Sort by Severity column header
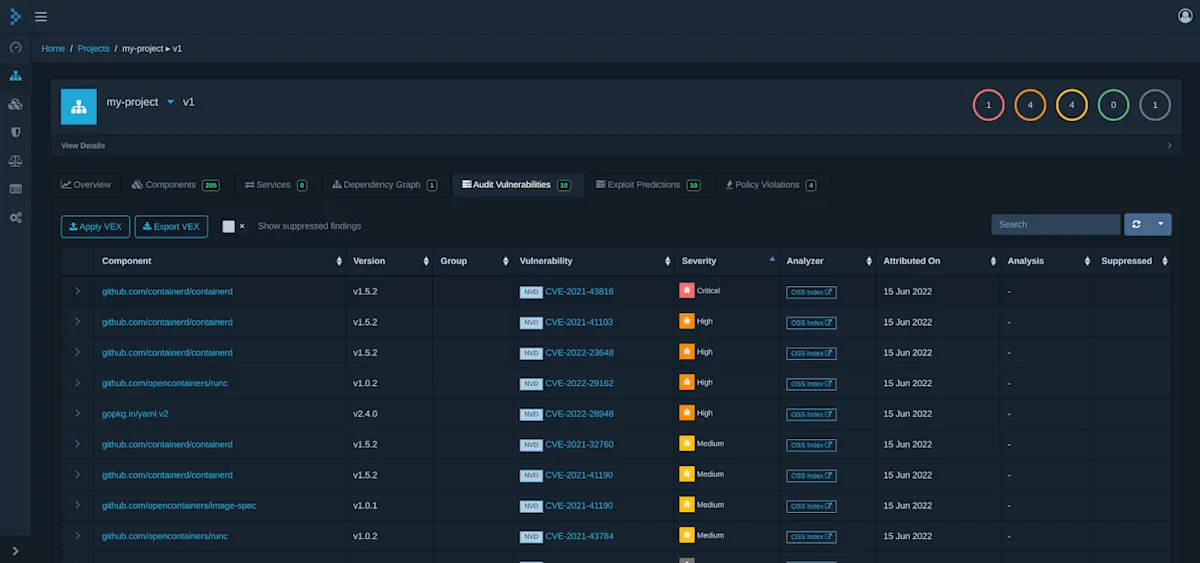Screen dimensions: 1200x563 (x=727, y=261)
